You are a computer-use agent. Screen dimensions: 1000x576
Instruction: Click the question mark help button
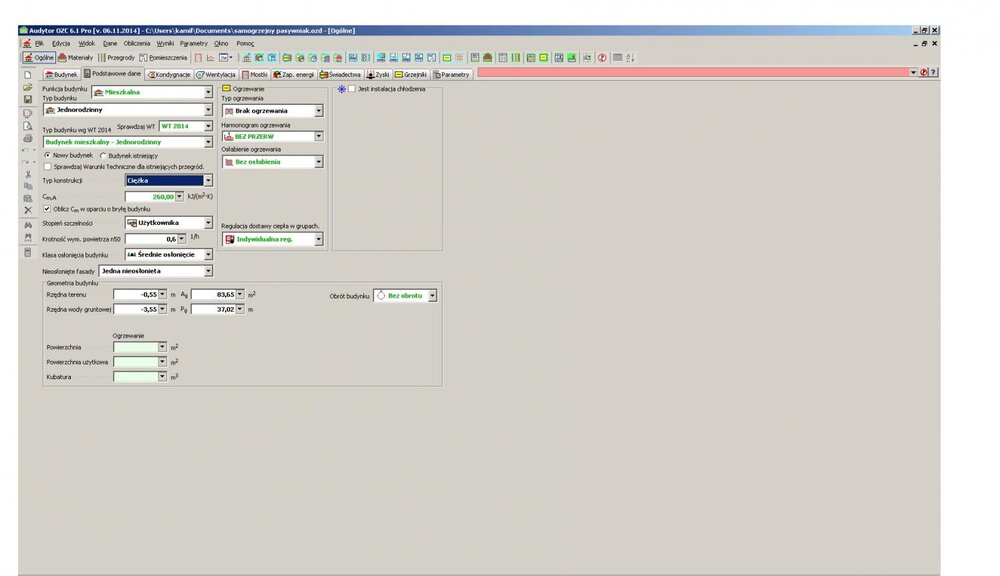933,73
